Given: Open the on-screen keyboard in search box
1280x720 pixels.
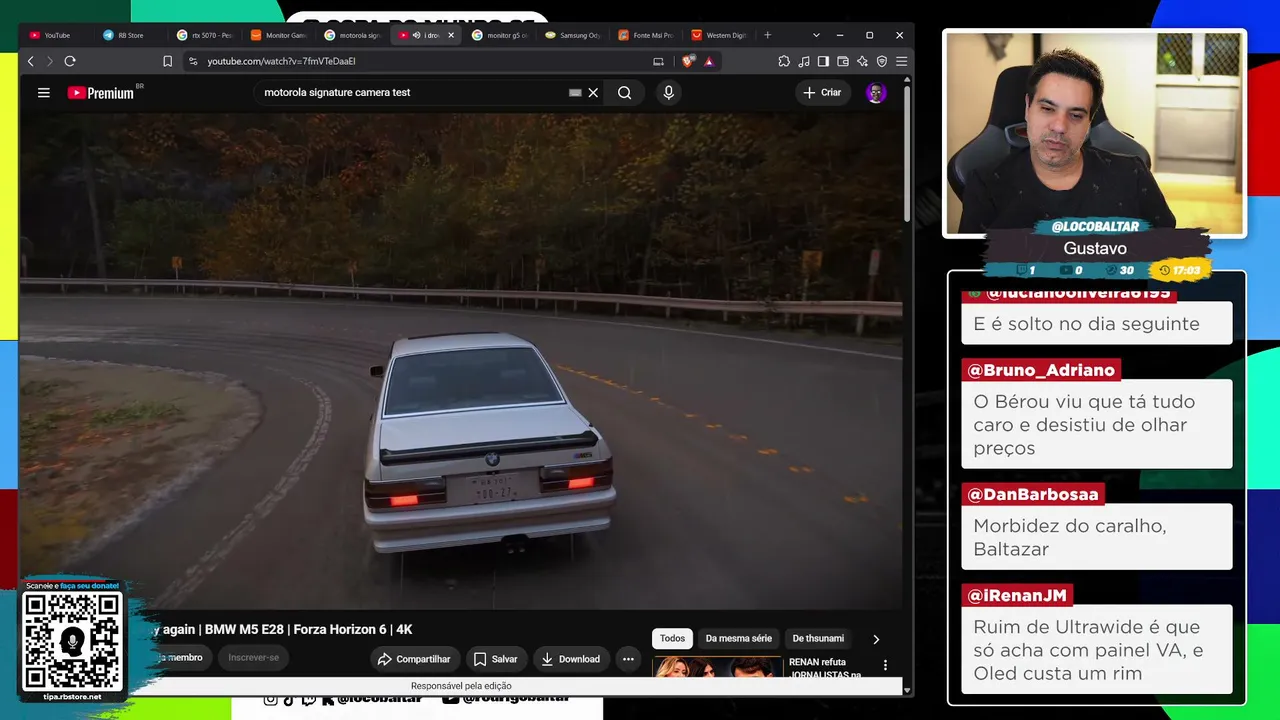Looking at the screenshot, I should click(x=575, y=93).
